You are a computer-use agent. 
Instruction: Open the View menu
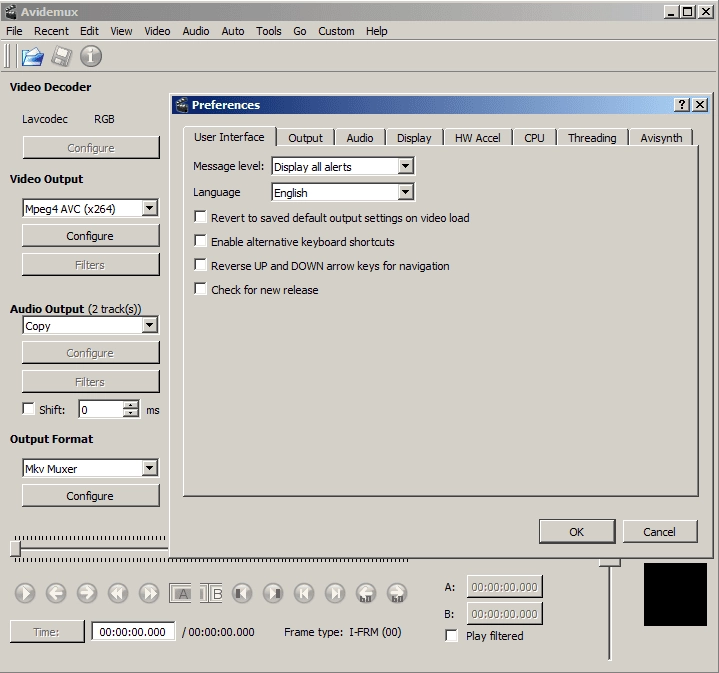(121, 31)
